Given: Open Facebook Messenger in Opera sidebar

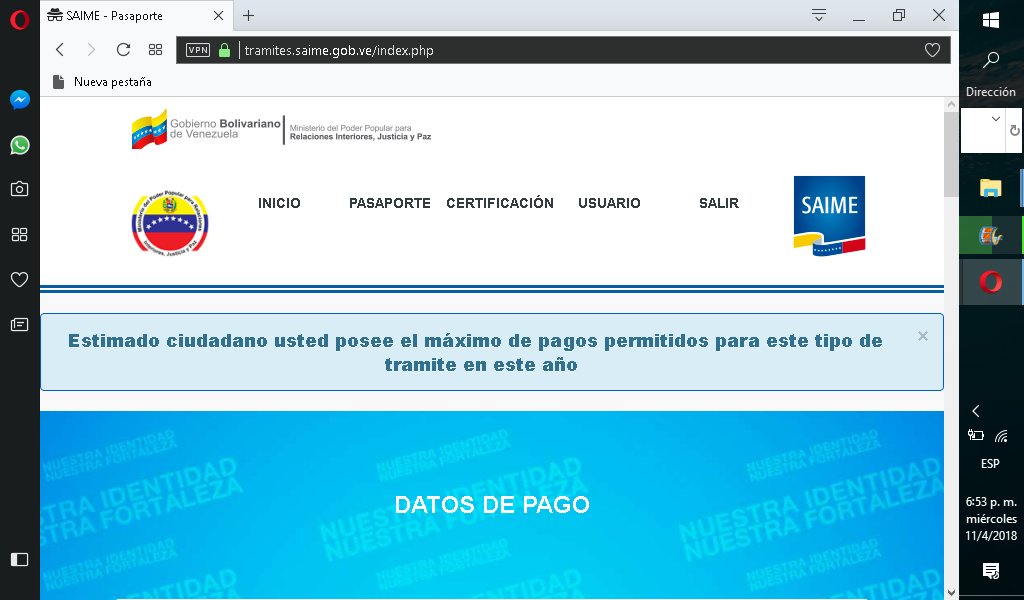Looking at the screenshot, I should [20, 100].
